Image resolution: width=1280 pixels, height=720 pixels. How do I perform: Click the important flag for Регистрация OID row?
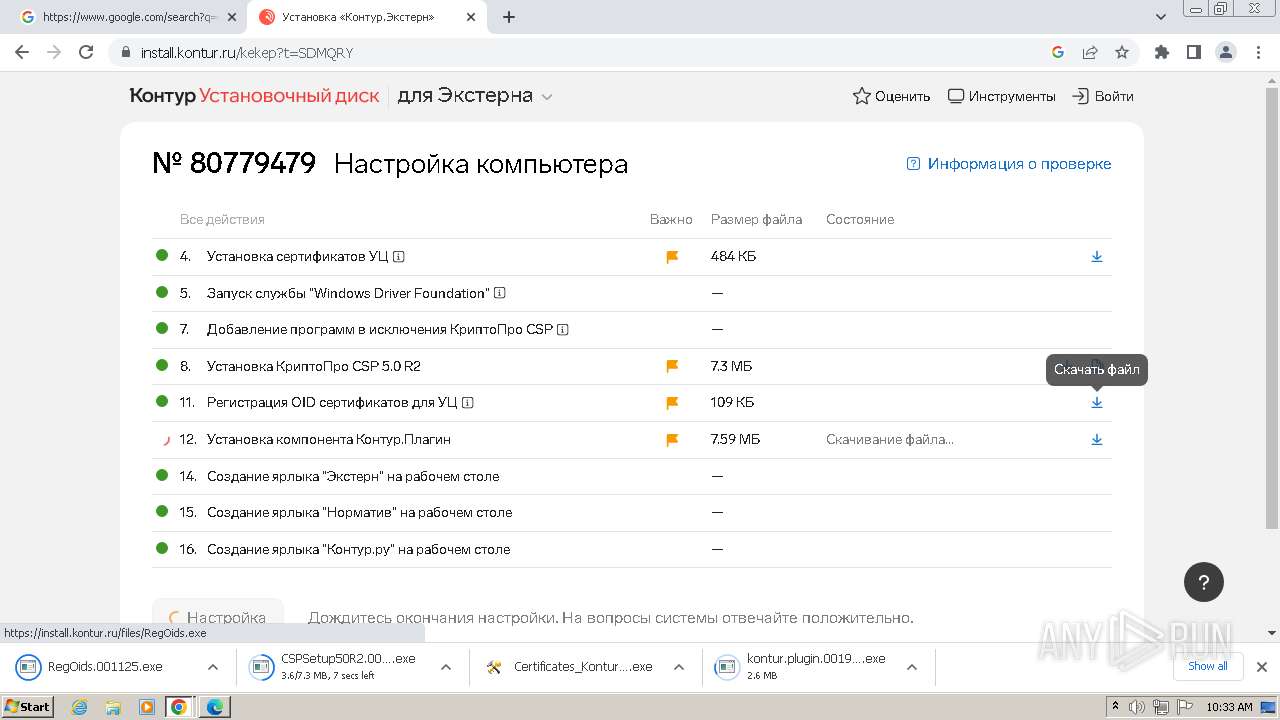(672, 402)
